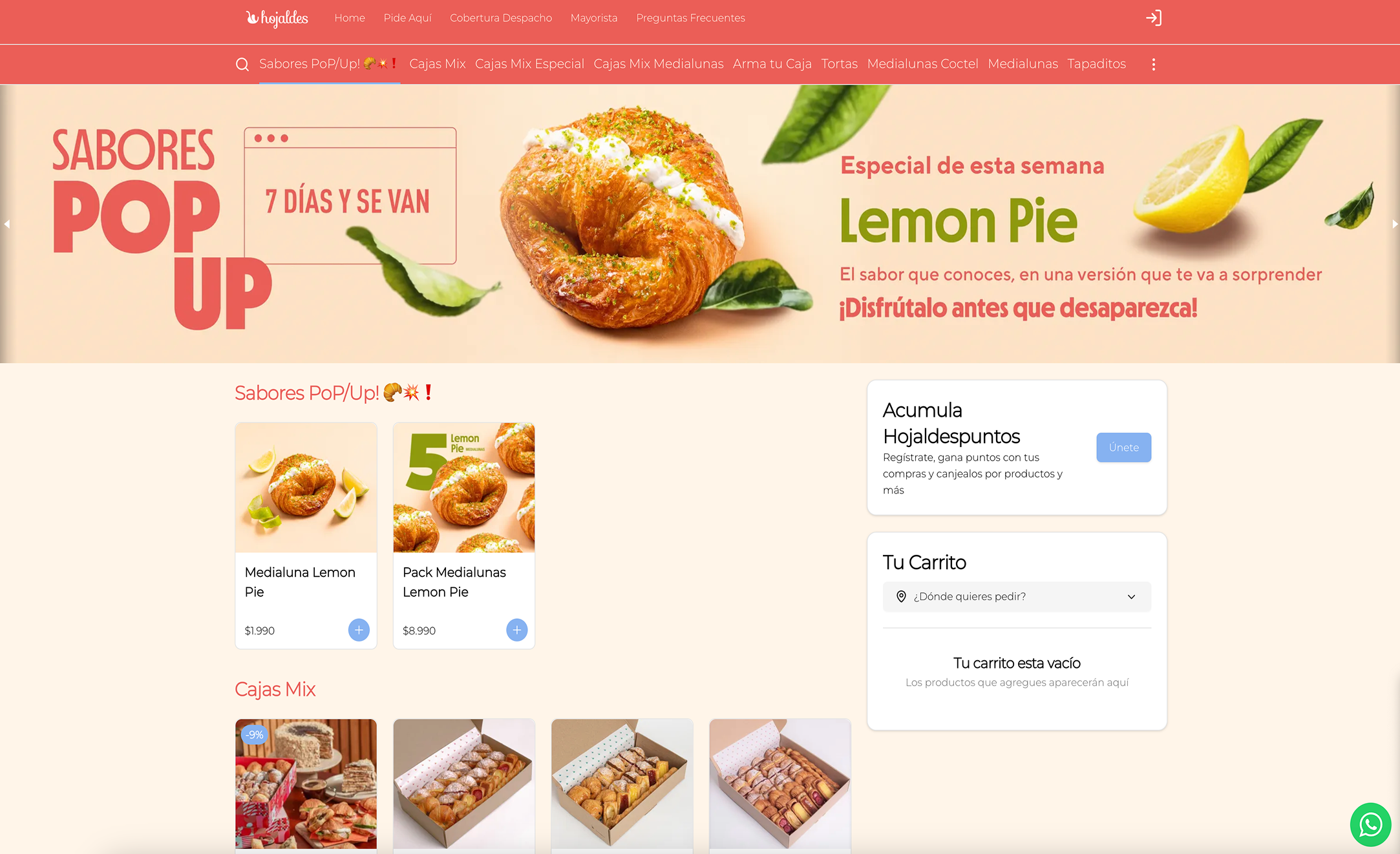Expand more categories via overflow chevron menu
The height and width of the screenshot is (854, 1400).
(1153, 64)
